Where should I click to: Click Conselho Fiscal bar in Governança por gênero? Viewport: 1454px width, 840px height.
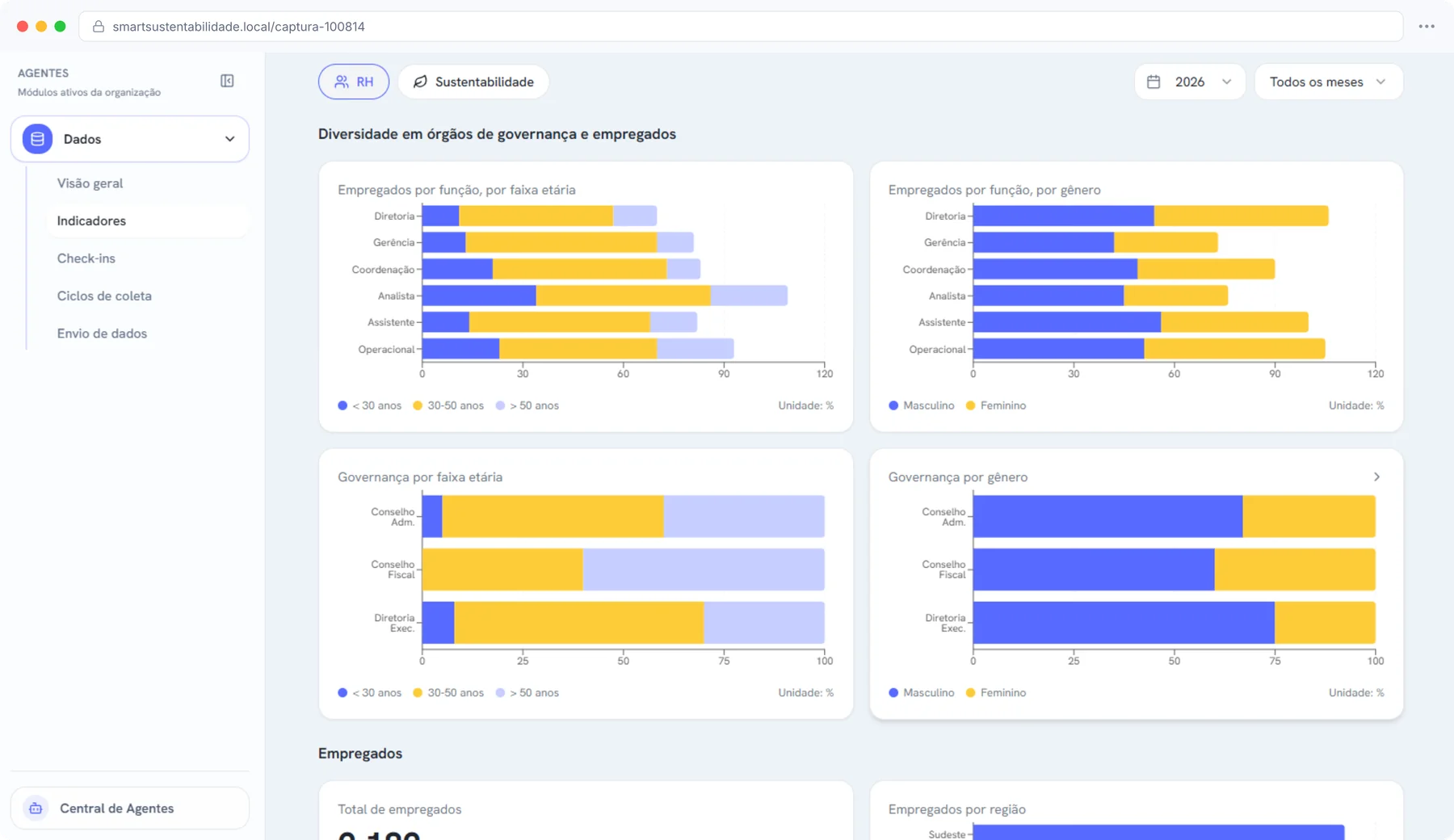[x=1174, y=569]
